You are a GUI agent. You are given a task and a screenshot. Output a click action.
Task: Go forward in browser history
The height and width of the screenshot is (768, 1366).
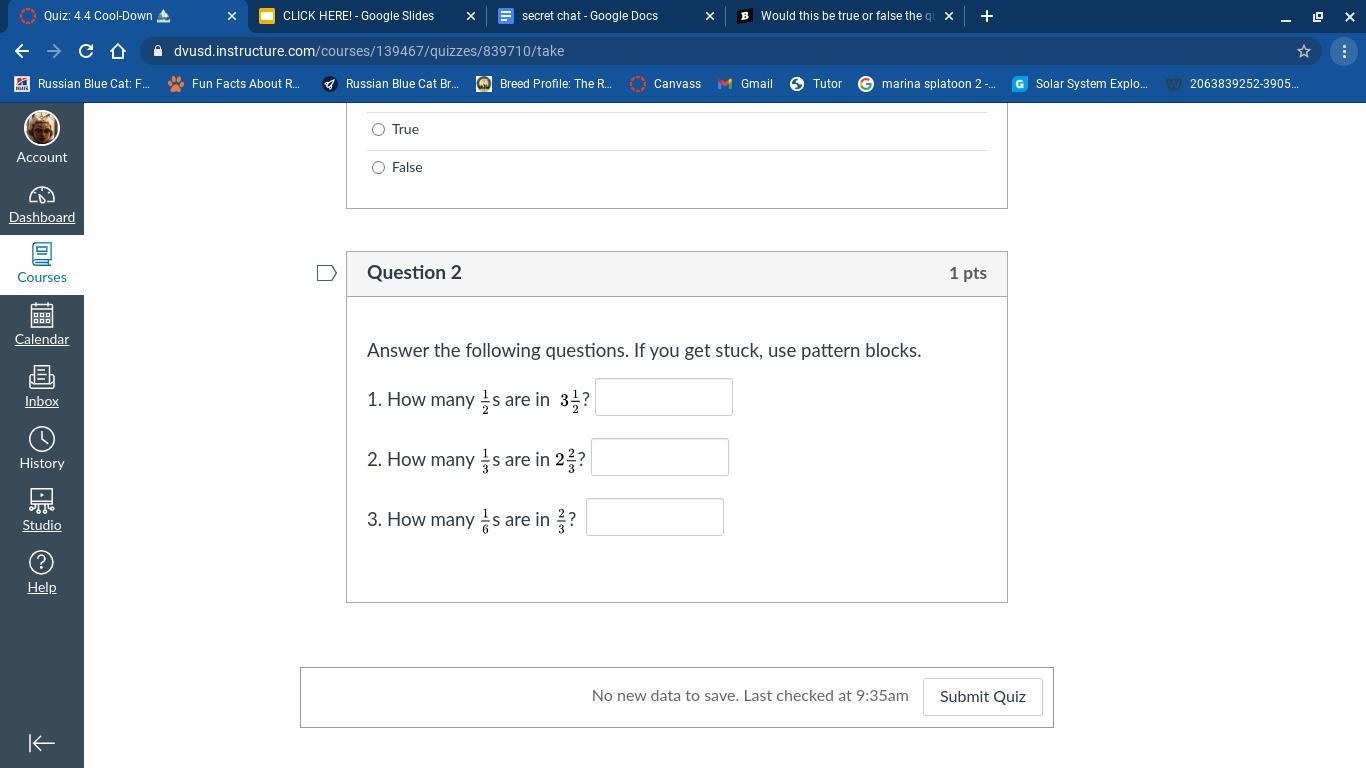[54, 51]
